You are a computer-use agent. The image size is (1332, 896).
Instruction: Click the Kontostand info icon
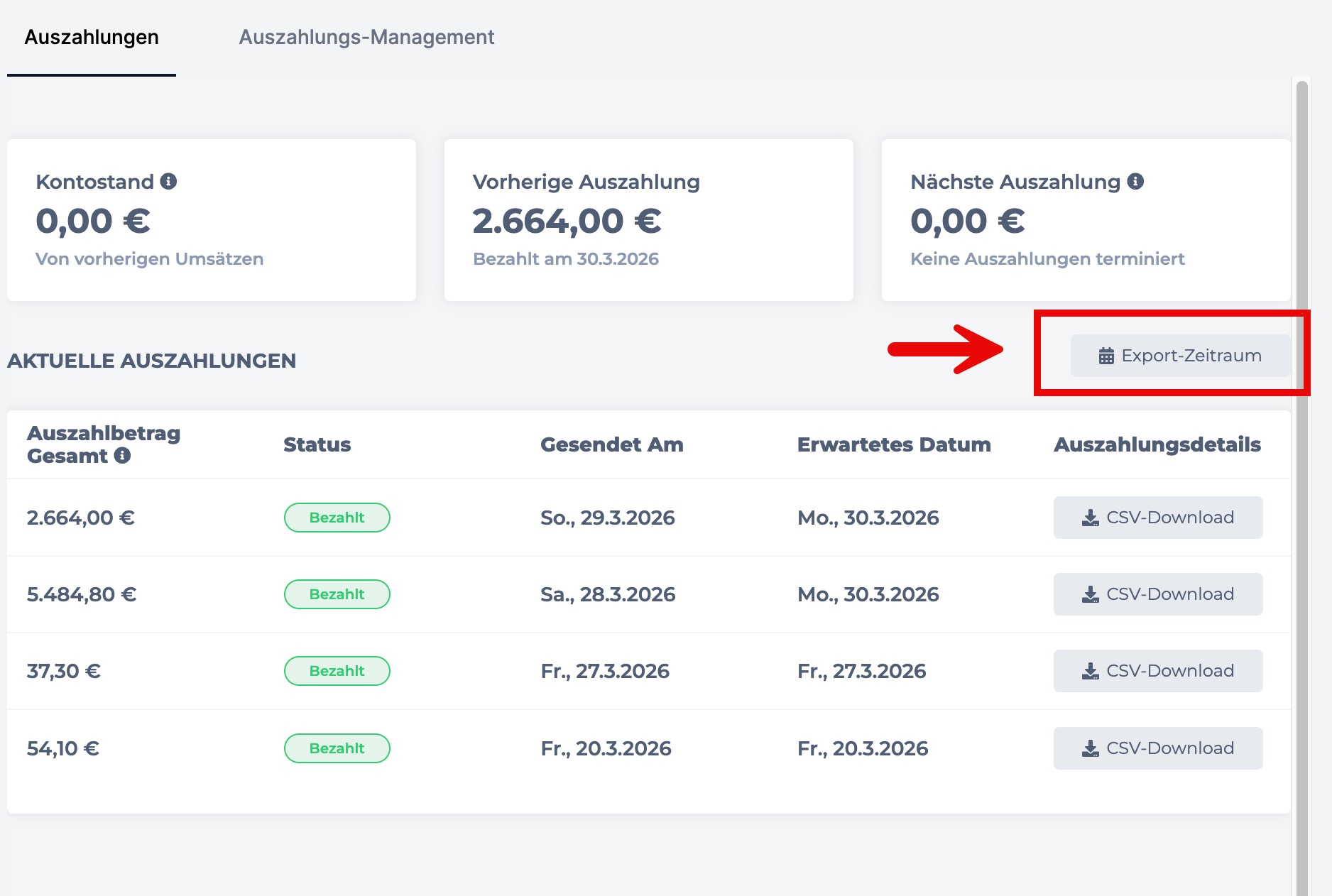[168, 181]
